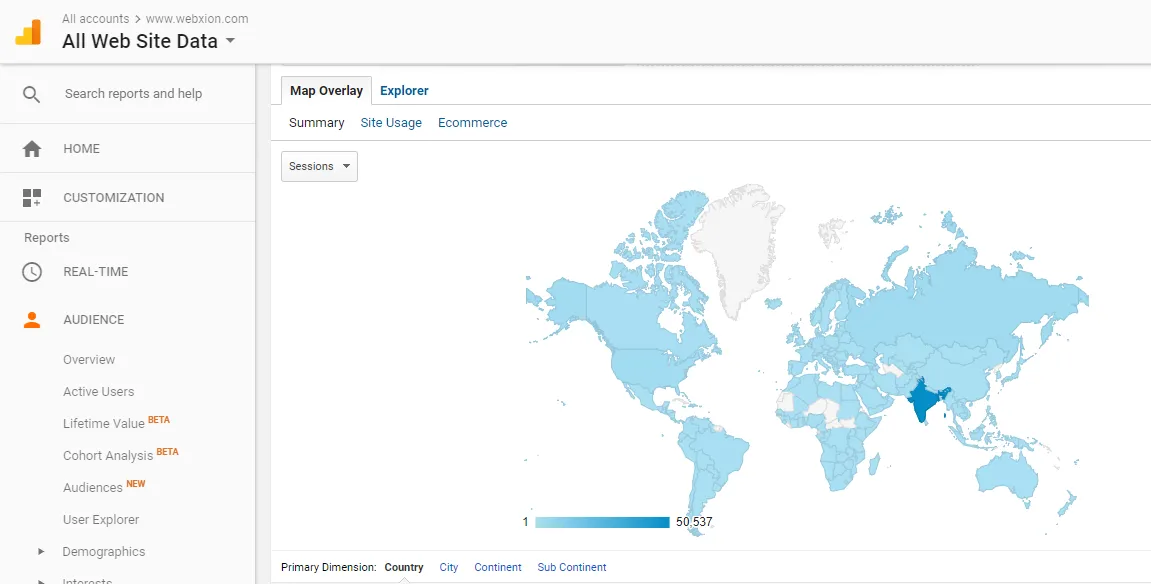Set primary dimension to City
This screenshot has width=1151, height=584.
click(x=449, y=567)
